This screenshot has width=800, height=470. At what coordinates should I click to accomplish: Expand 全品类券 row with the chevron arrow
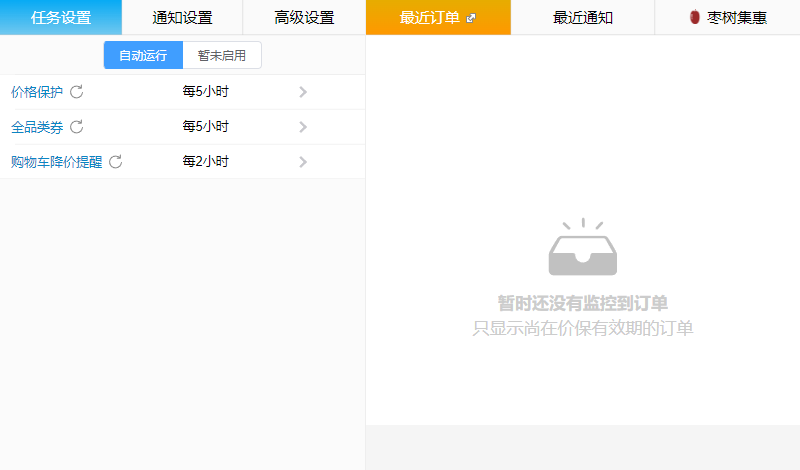pos(303,127)
